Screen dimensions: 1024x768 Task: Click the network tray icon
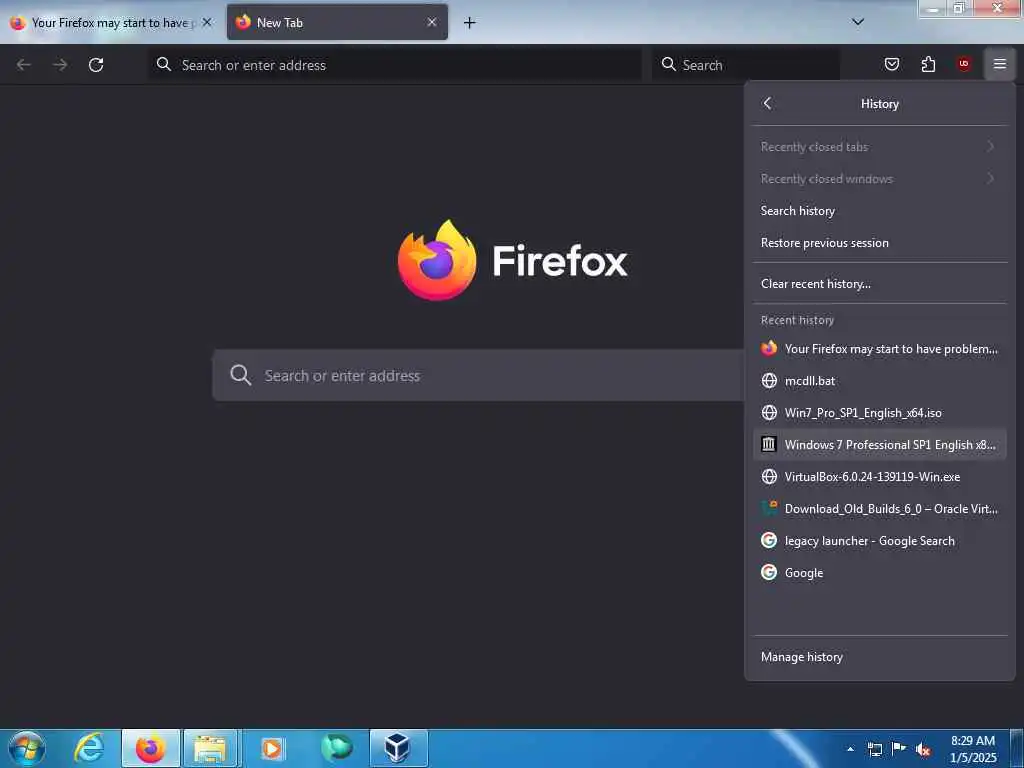click(875, 750)
